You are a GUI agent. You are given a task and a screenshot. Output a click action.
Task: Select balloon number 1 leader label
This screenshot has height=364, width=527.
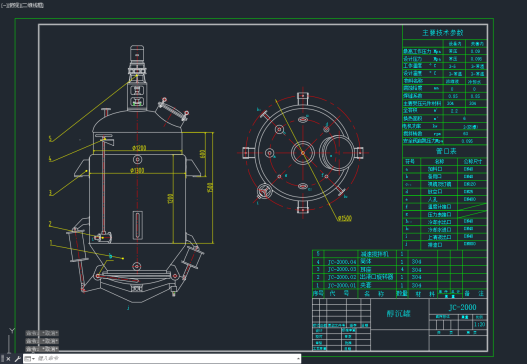coord(51,242)
